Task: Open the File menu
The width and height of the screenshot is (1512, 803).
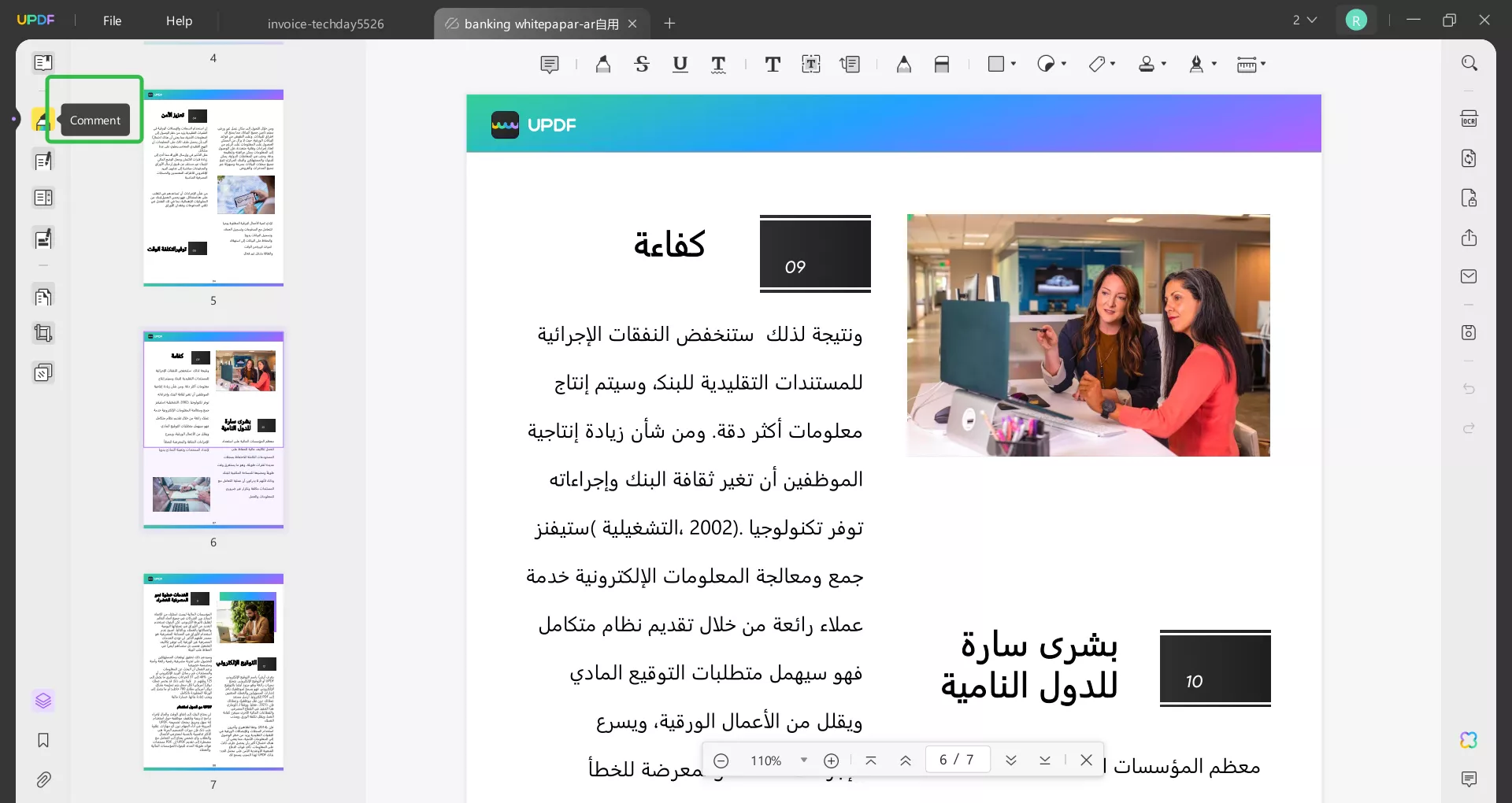Action: click(x=112, y=21)
